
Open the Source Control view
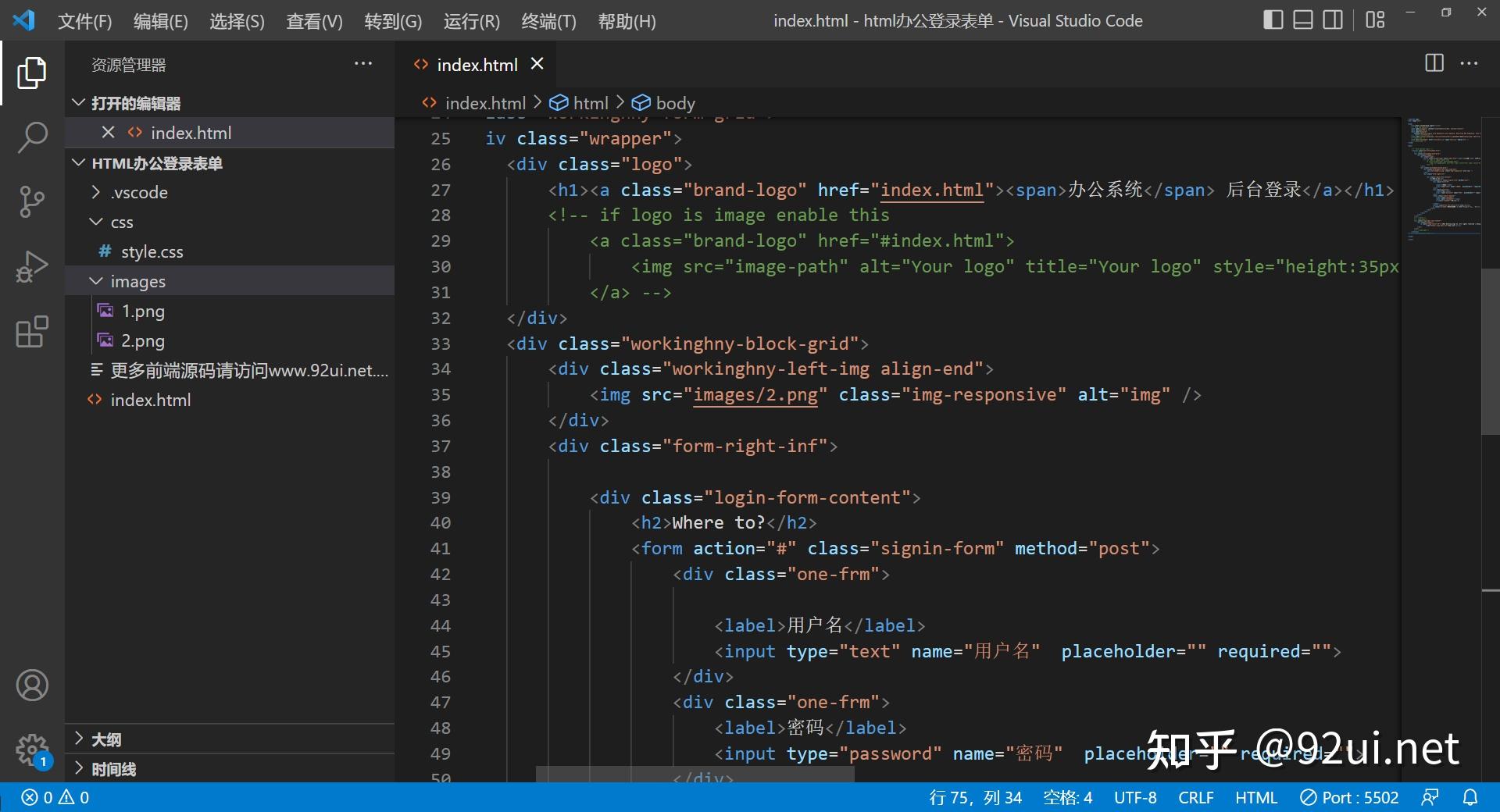click(x=32, y=202)
